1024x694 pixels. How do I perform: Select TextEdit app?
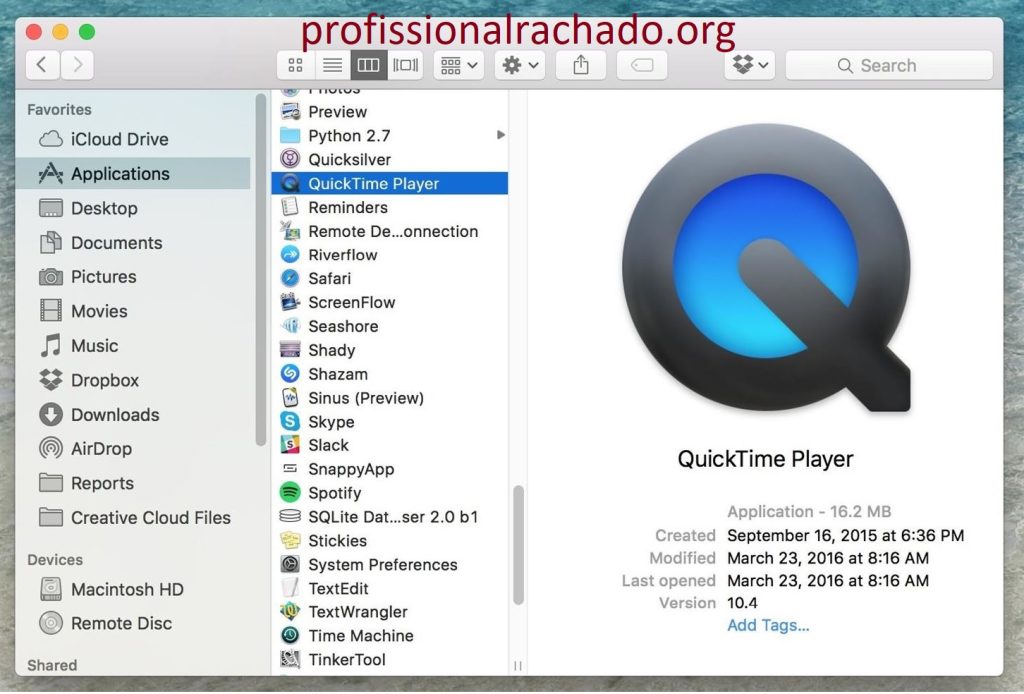(389, 588)
